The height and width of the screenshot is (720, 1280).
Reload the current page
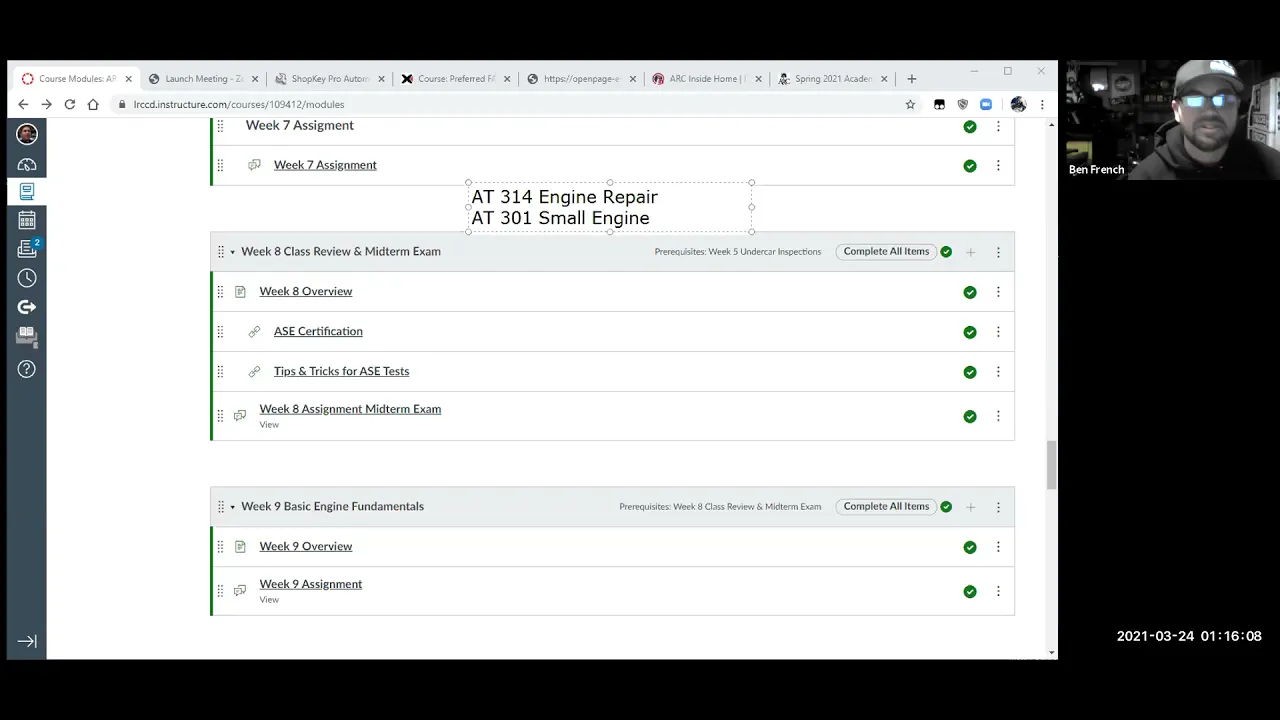click(x=69, y=104)
